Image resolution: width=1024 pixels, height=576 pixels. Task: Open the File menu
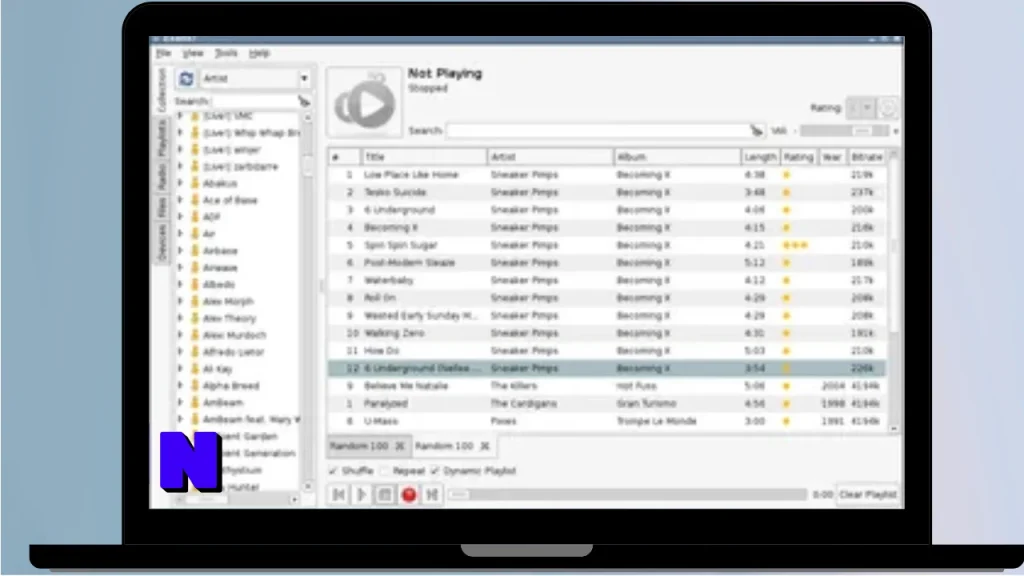click(163, 53)
